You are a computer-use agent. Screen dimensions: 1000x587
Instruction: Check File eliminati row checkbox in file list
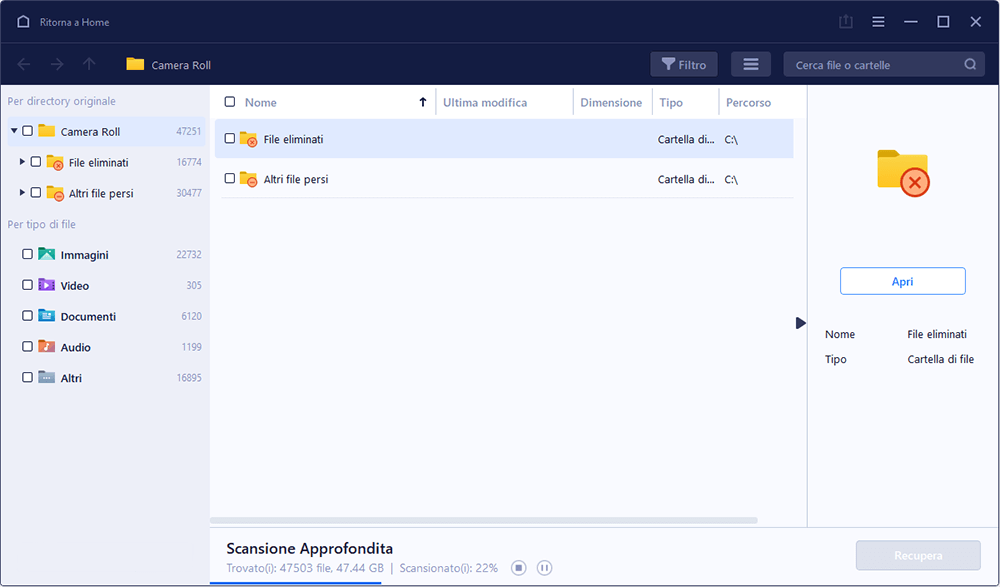point(230,138)
